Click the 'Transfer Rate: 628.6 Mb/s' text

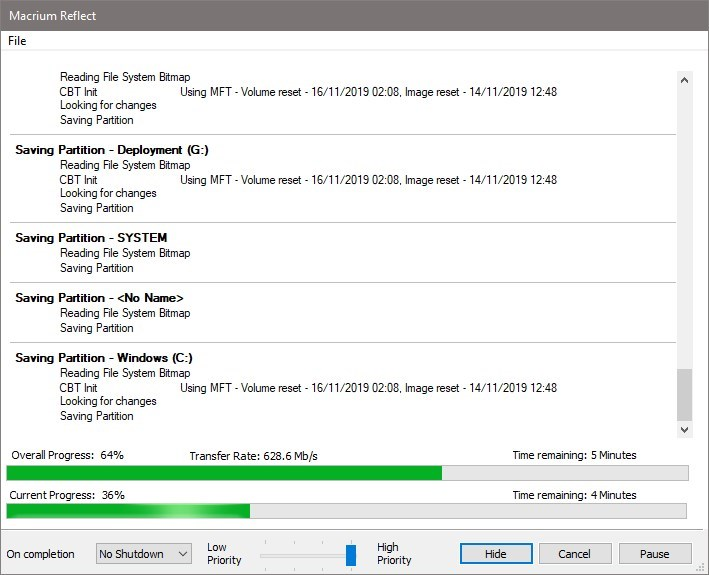click(254, 456)
